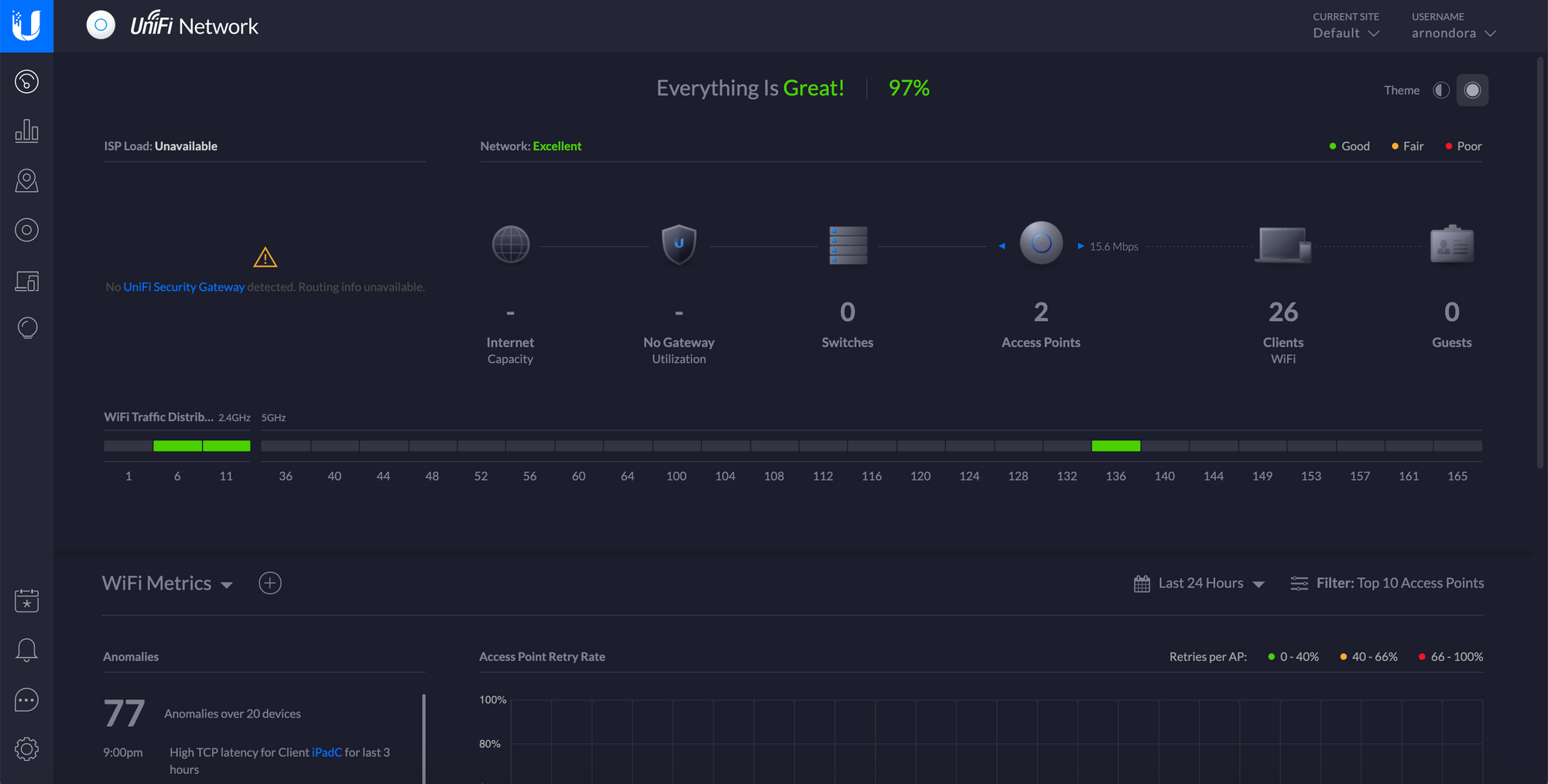Click the 0 - 40% retry legend
1548x784 pixels.
tap(1293, 656)
